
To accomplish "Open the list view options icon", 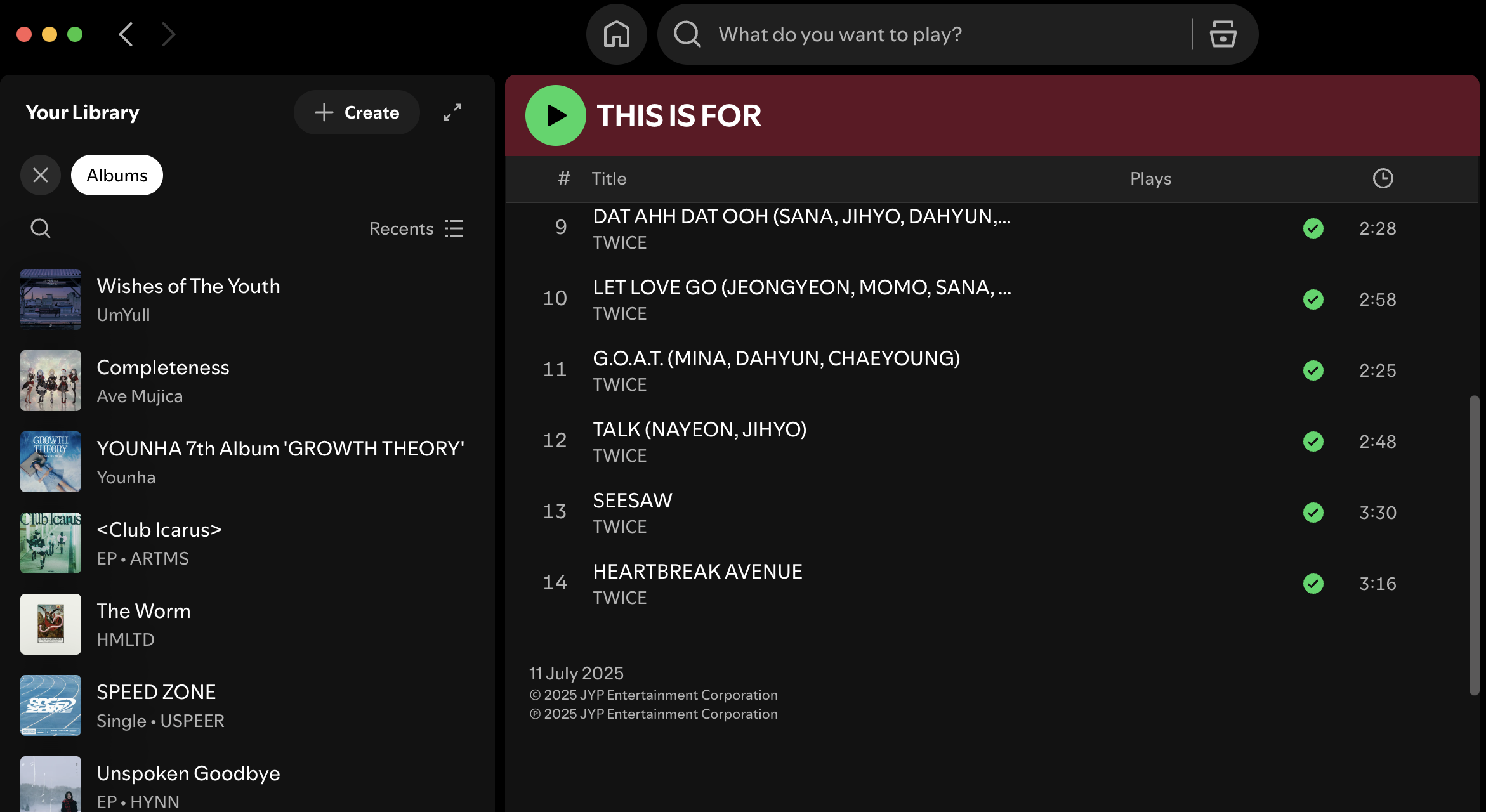I will (454, 228).
